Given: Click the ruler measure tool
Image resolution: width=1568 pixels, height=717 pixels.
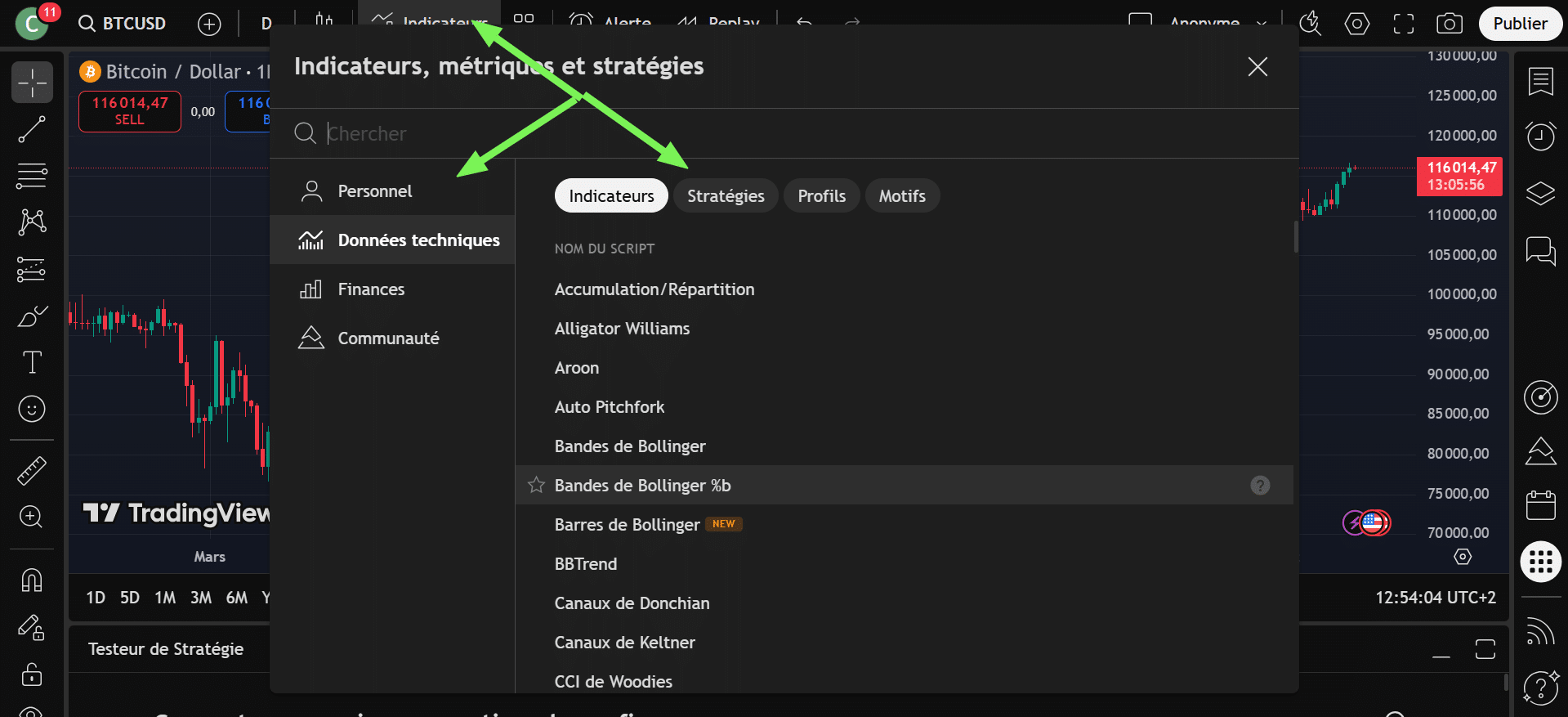Looking at the screenshot, I should coord(32,470).
